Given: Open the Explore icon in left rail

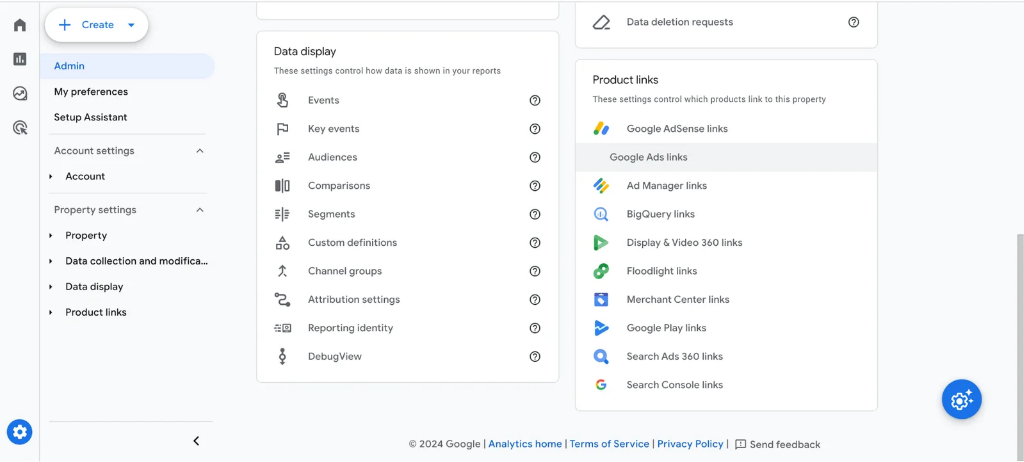Looking at the screenshot, I should tap(20, 93).
